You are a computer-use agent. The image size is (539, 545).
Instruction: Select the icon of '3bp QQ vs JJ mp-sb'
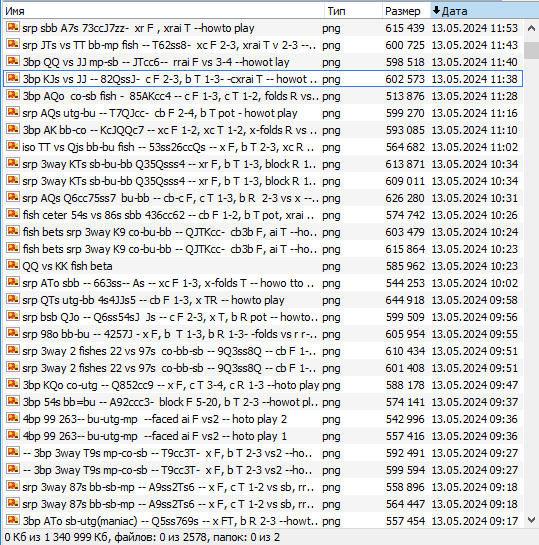point(13,61)
